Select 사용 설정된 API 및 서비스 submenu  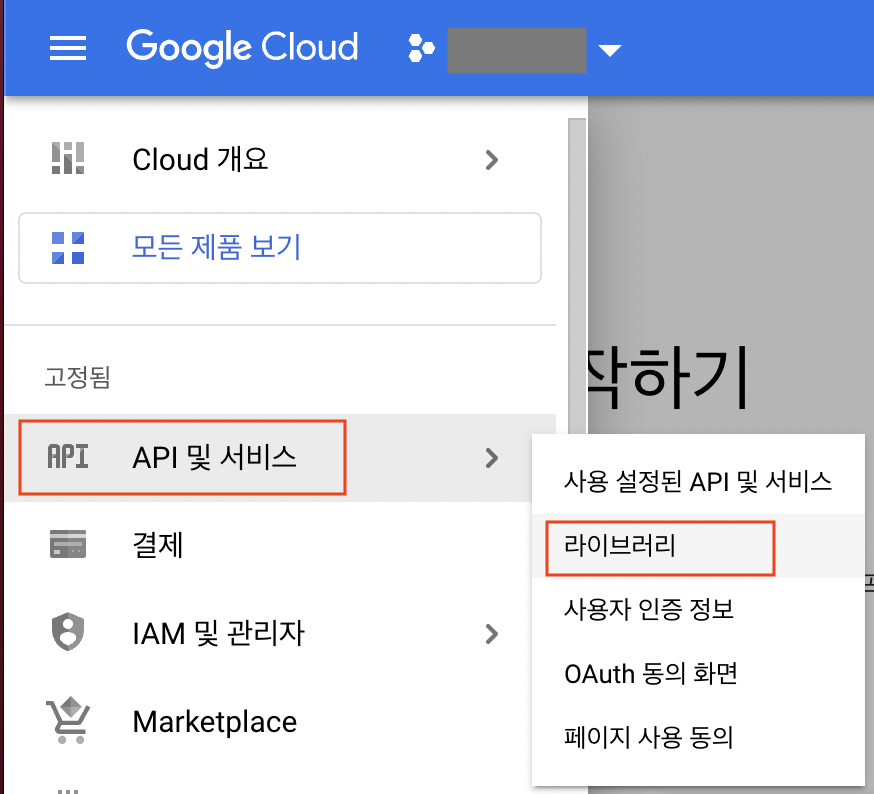coord(698,481)
